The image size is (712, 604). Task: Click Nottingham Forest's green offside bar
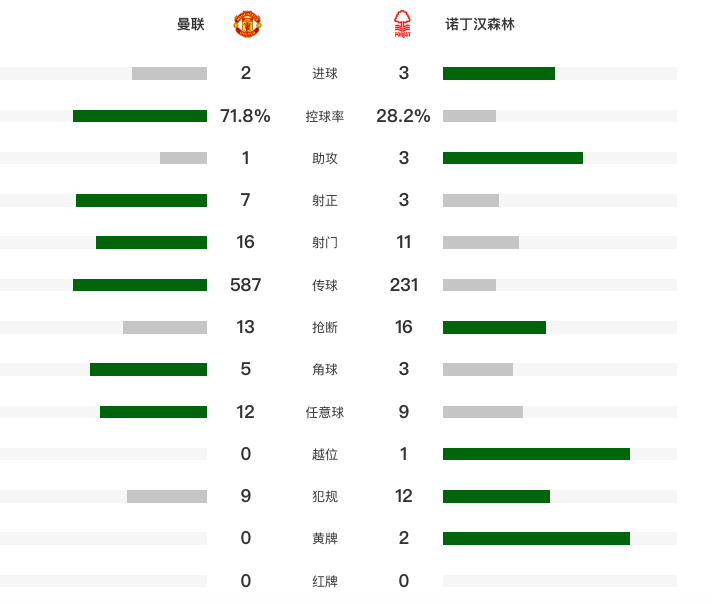pyautogui.click(x=536, y=454)
